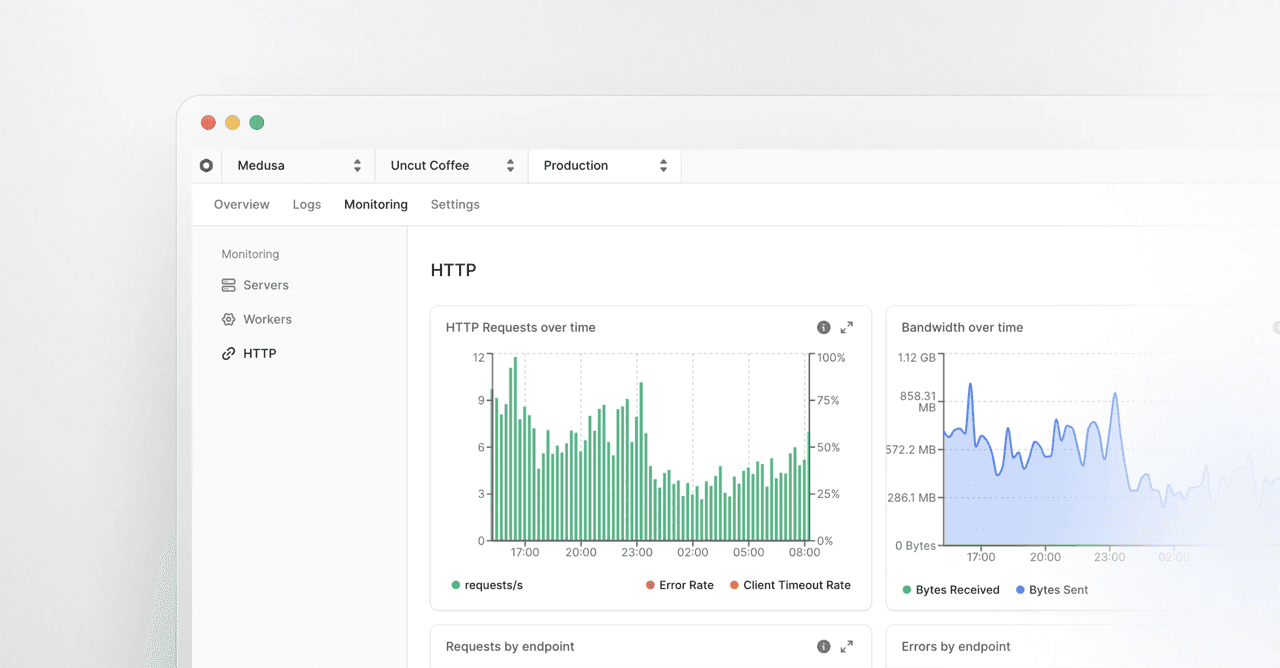
Task: Toggle requests/s legend series
Action: [487, 585]
